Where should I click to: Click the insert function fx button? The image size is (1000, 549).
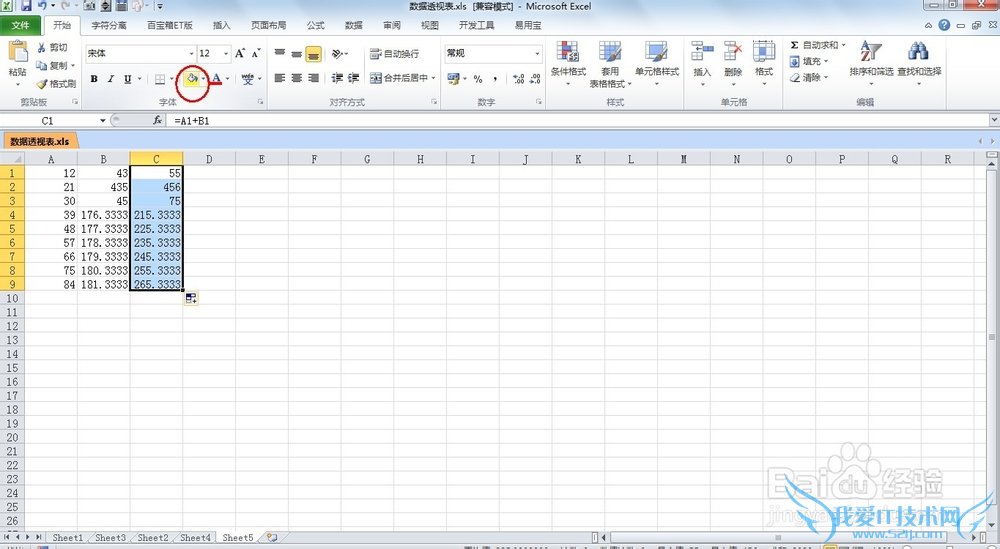157,121
